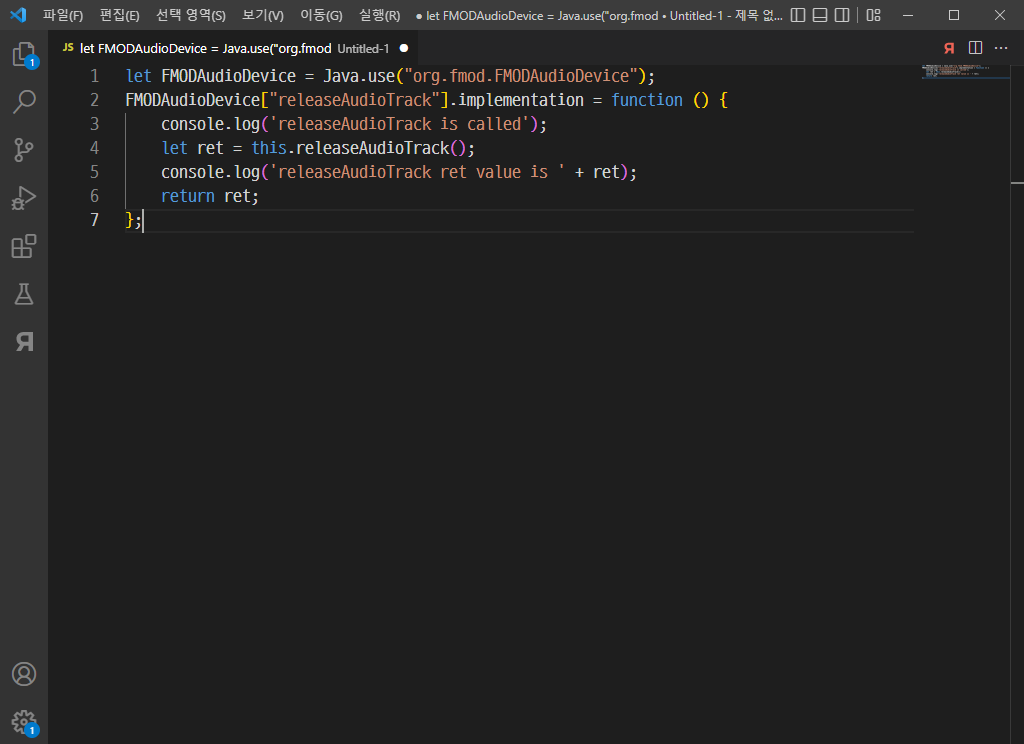Select the Untitled-1 editor tab
The image size is (1024, 744).
coord(230,48)
